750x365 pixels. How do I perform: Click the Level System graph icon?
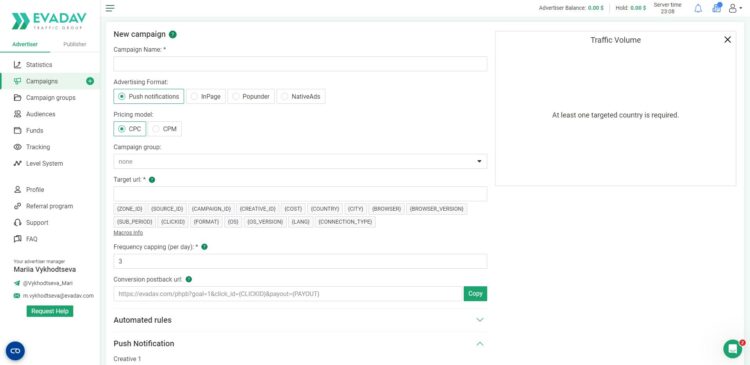click(17, 163)
